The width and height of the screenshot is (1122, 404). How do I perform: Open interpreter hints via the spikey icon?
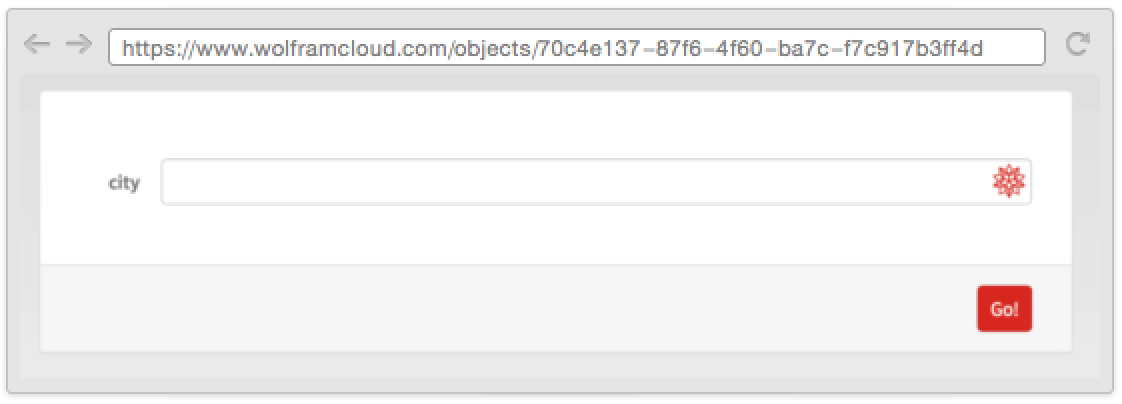tap(1008, 182)
